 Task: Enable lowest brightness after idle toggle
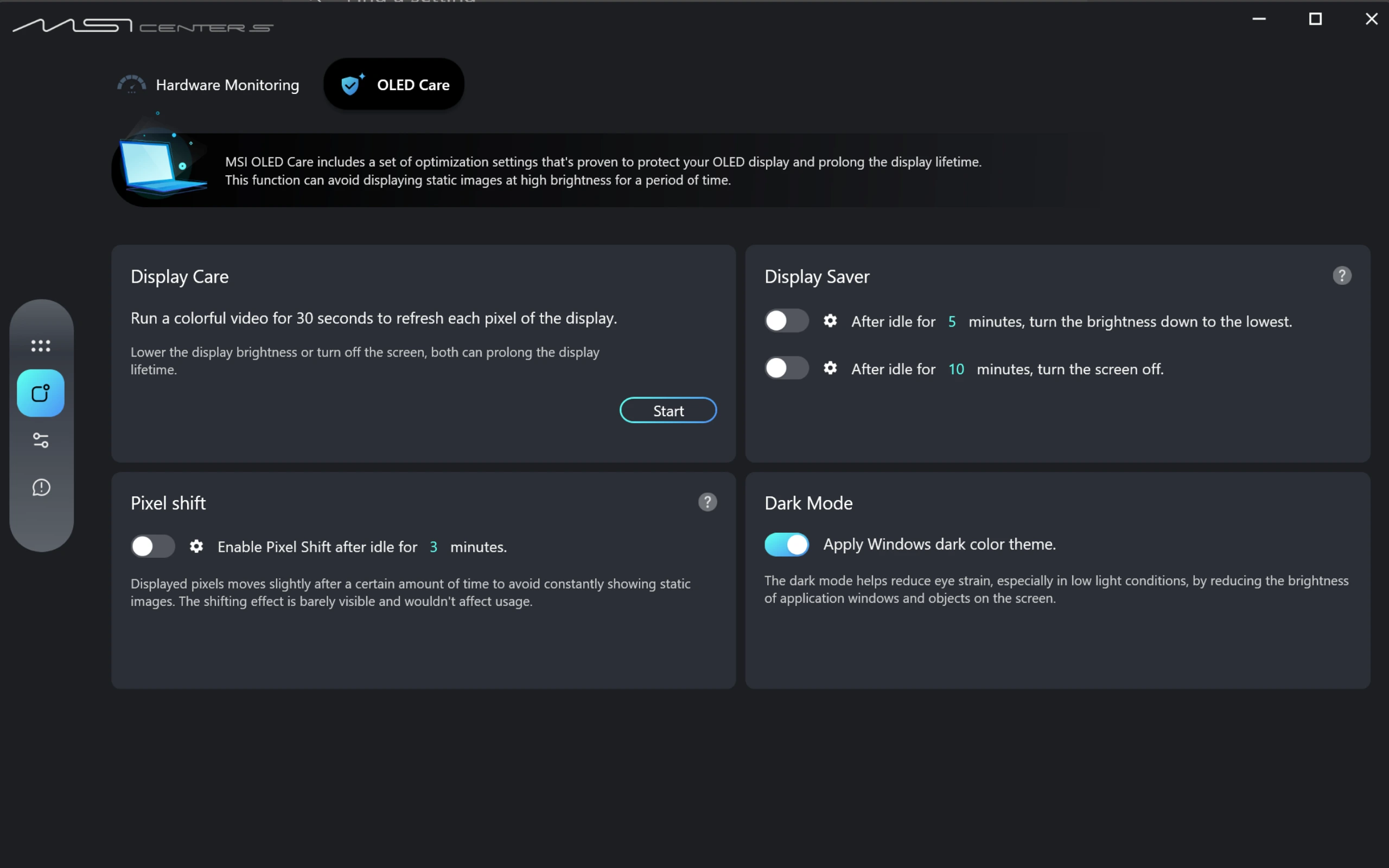786,321
